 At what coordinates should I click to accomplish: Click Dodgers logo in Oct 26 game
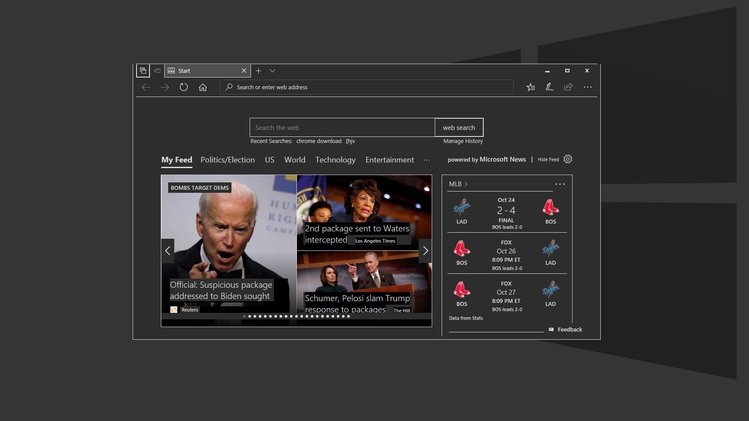point(550,248)
